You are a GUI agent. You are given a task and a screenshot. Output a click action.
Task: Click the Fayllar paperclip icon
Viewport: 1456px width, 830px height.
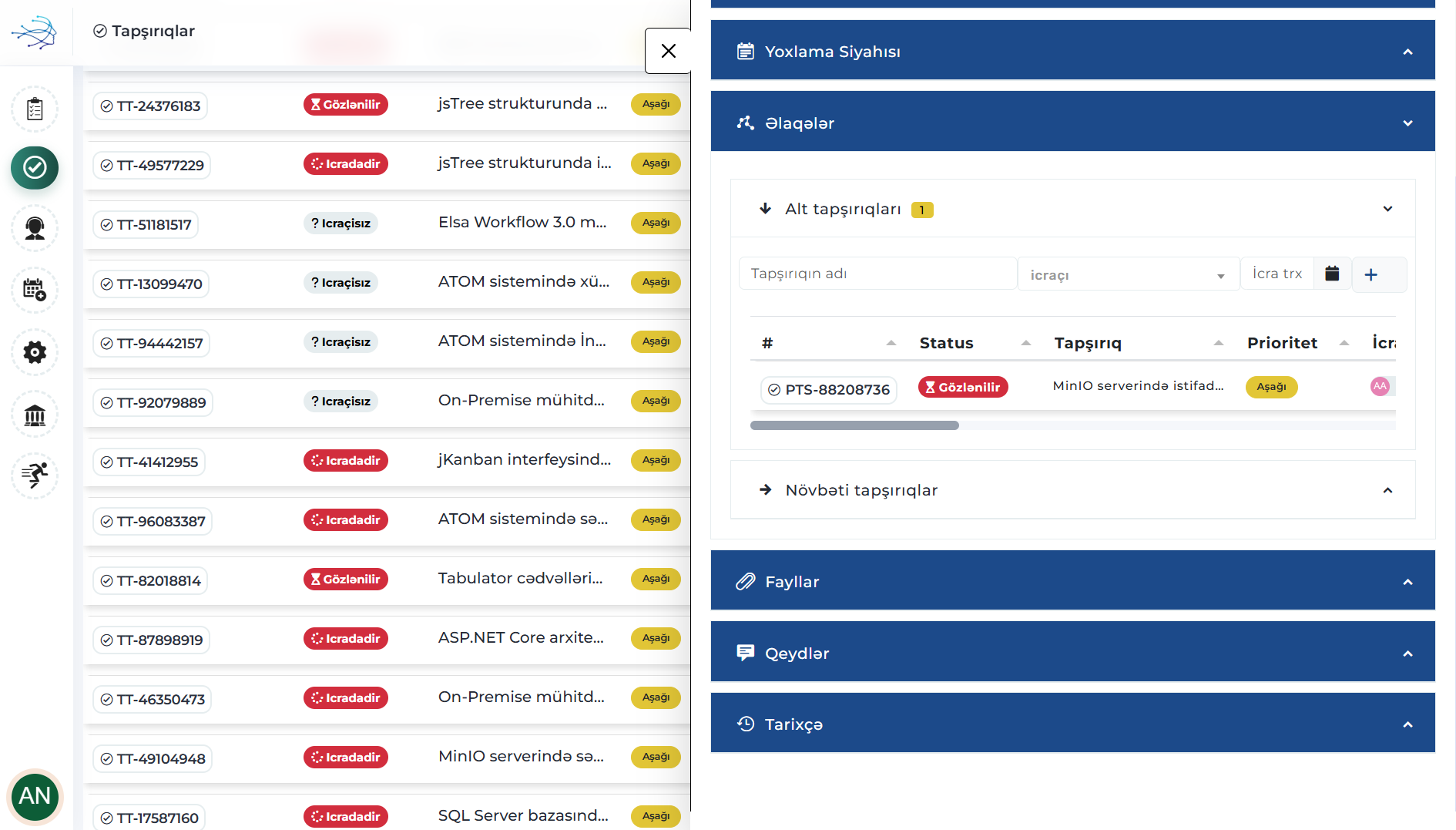click(x=745, y=582)
